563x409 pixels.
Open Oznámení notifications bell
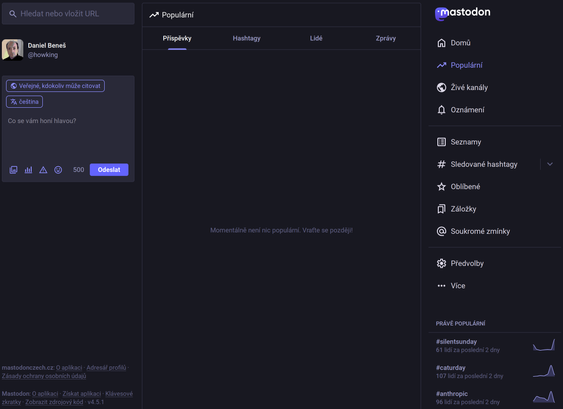[460, 110]
